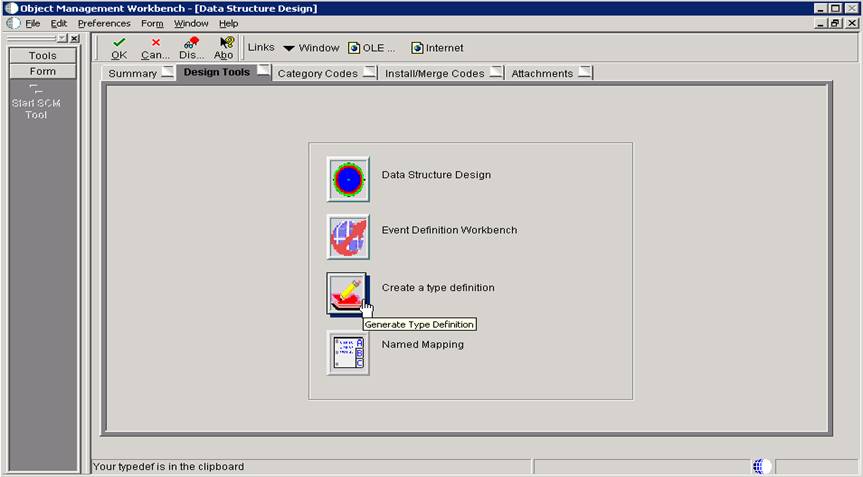Image resolution: width=863 pixels, height=477 pixels.
Task: Switch to the Category Codes tab
Action: click(x=325, y=73)
